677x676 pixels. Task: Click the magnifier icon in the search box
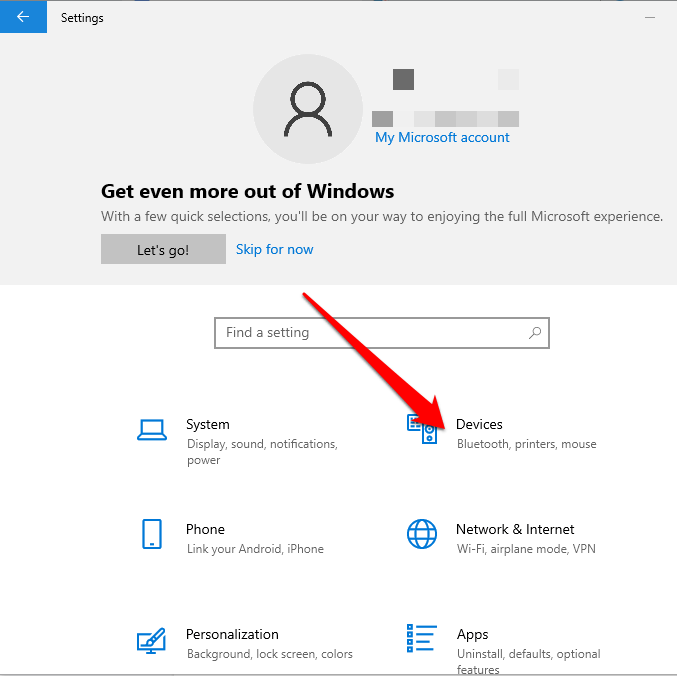[x=535, y=333]
